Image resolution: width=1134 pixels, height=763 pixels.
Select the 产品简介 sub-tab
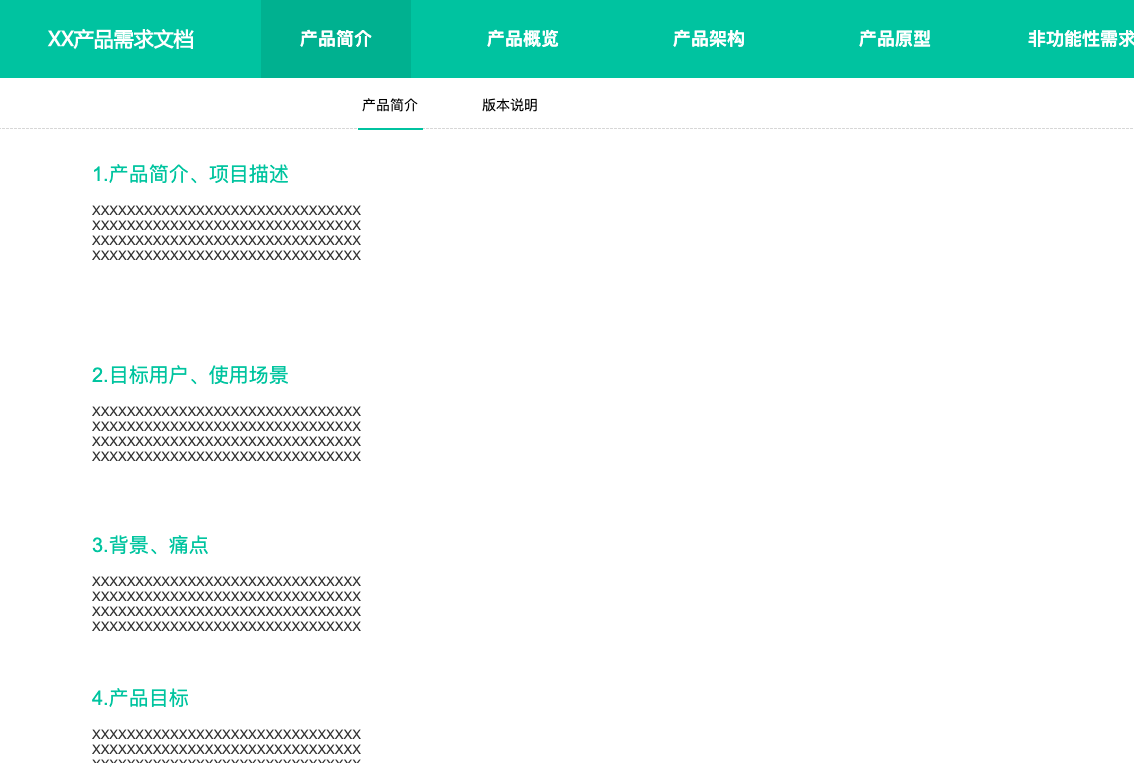click(390, 106)
